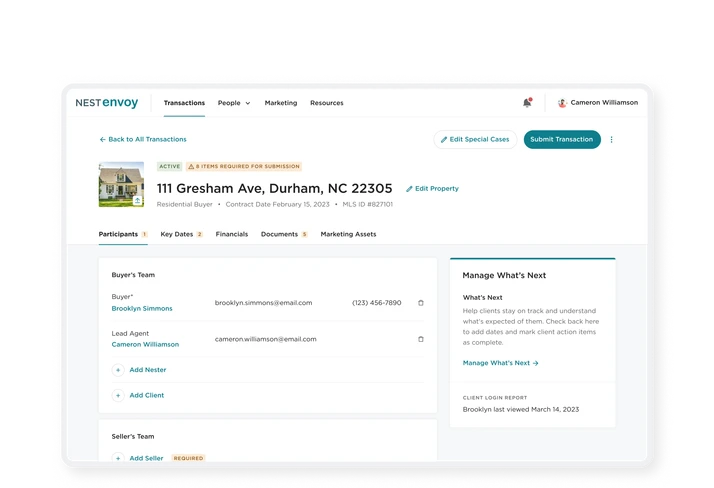
Task: Open Cameron Williamson lead agent link
Action: (x=145, y=344)
